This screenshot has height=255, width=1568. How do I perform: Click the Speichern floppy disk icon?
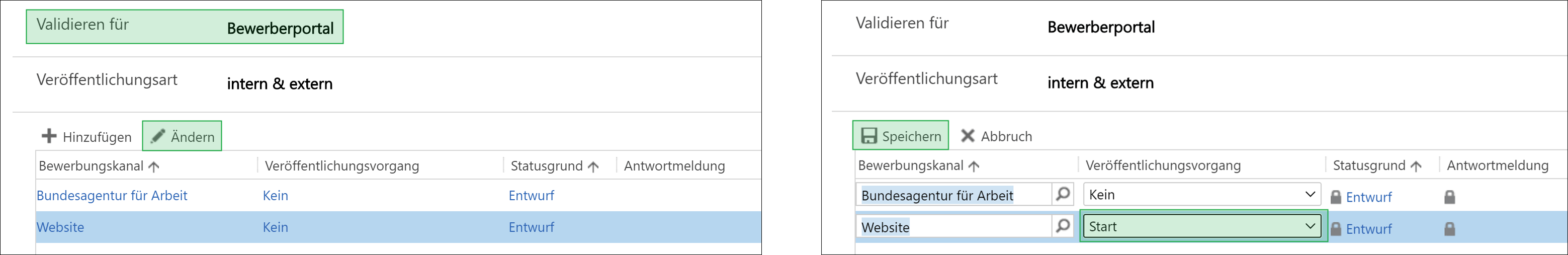(x=868, y=136)
